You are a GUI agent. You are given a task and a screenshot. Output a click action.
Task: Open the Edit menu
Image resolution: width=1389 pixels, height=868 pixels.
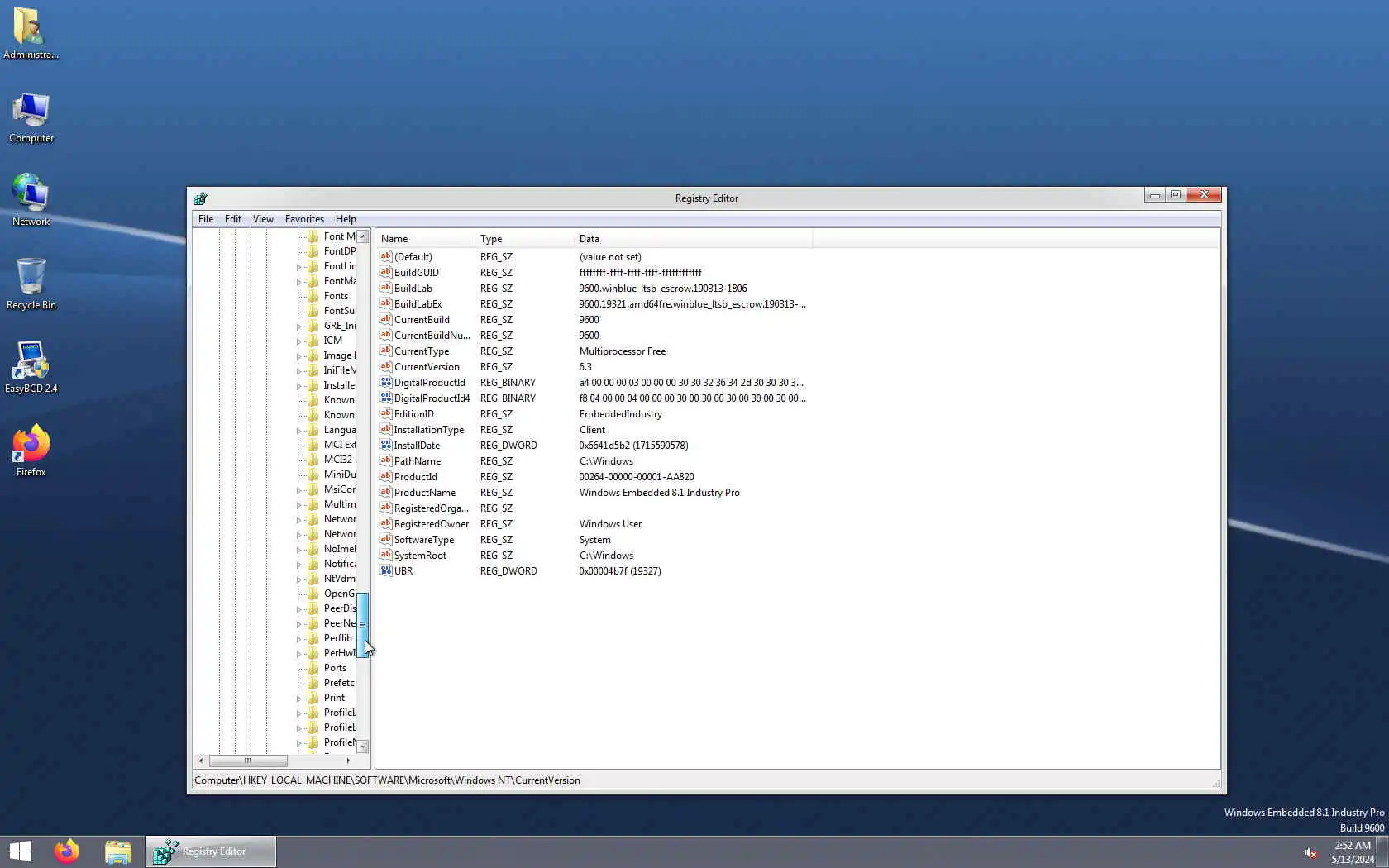pyautogui.click(x=233, y=219)
